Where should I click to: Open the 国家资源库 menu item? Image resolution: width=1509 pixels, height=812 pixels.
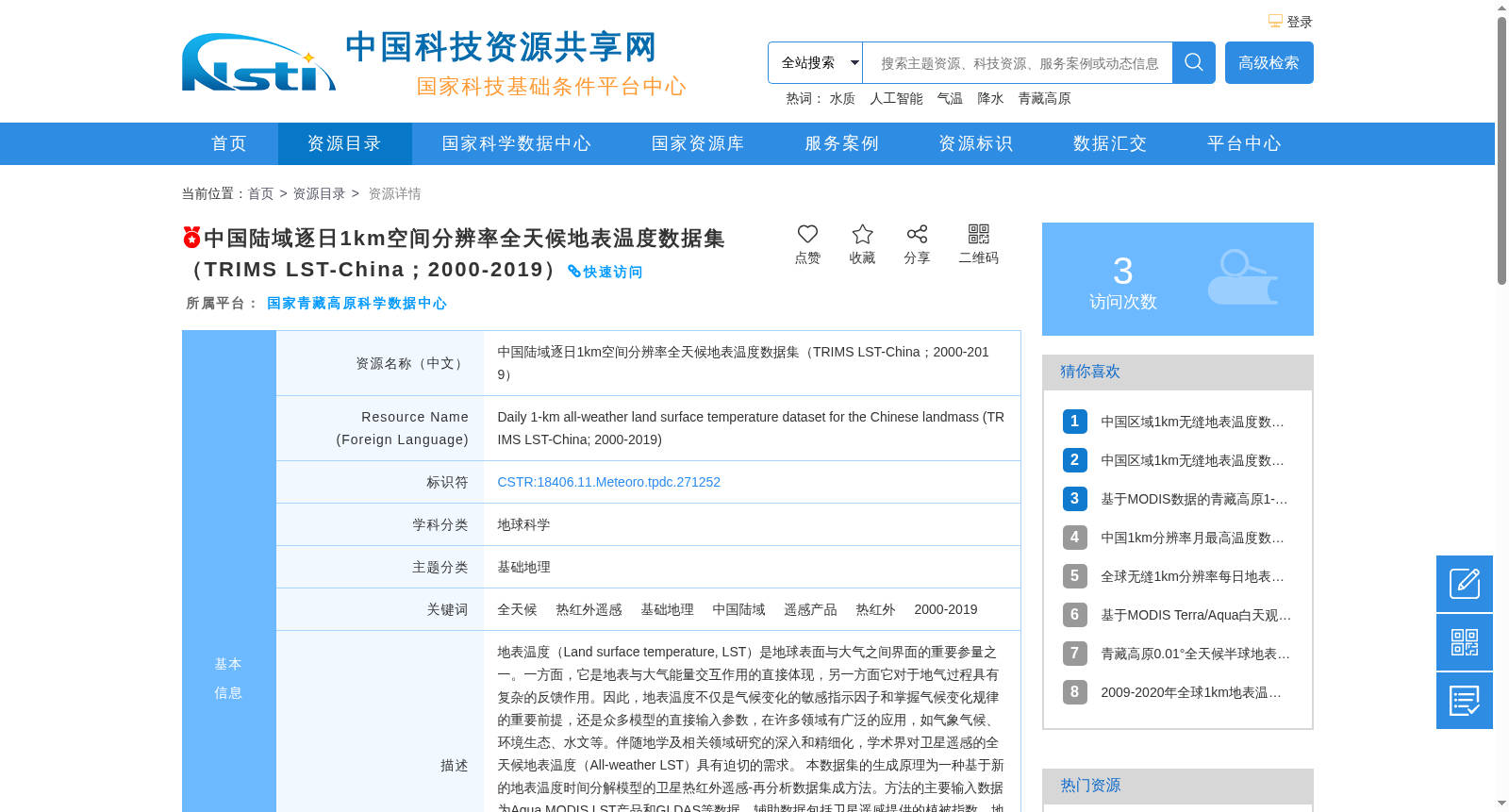click(x=698, y=143)
